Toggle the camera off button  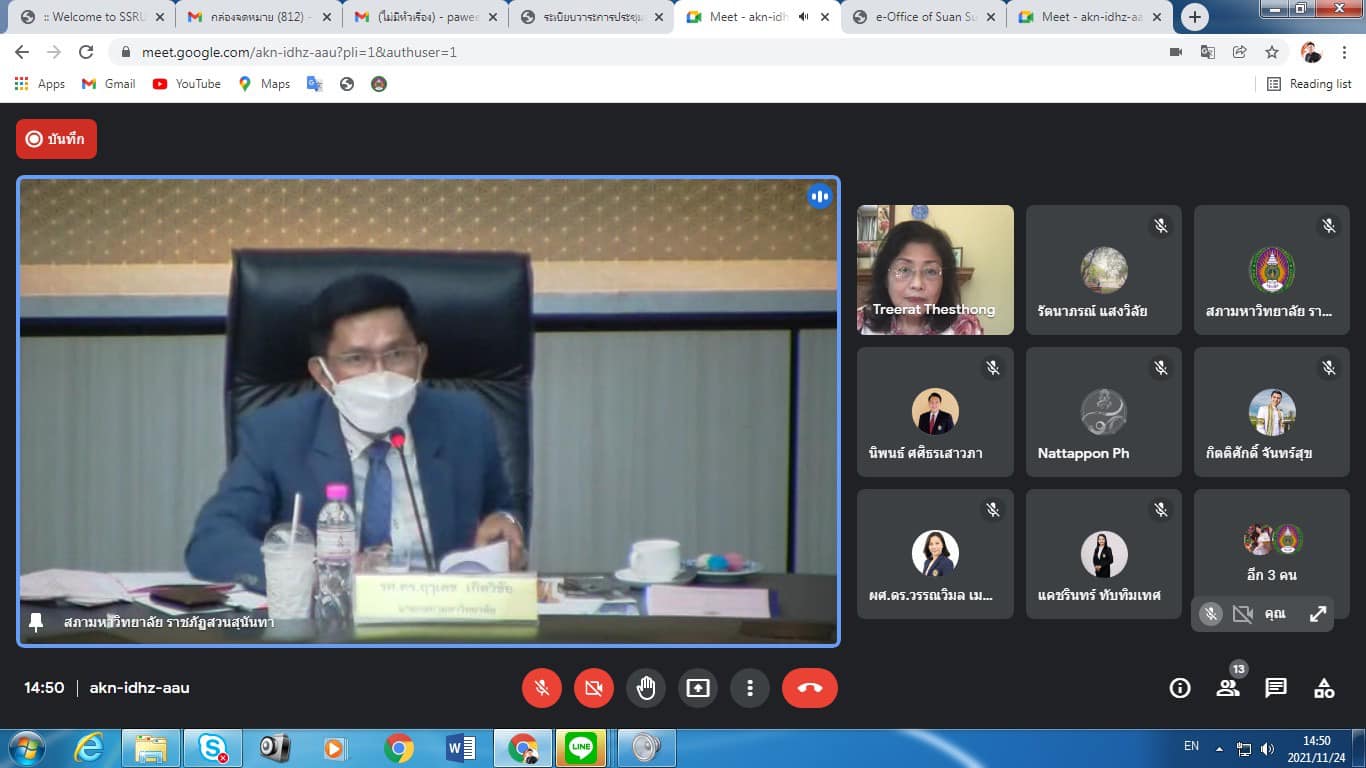tap(594, 688)
